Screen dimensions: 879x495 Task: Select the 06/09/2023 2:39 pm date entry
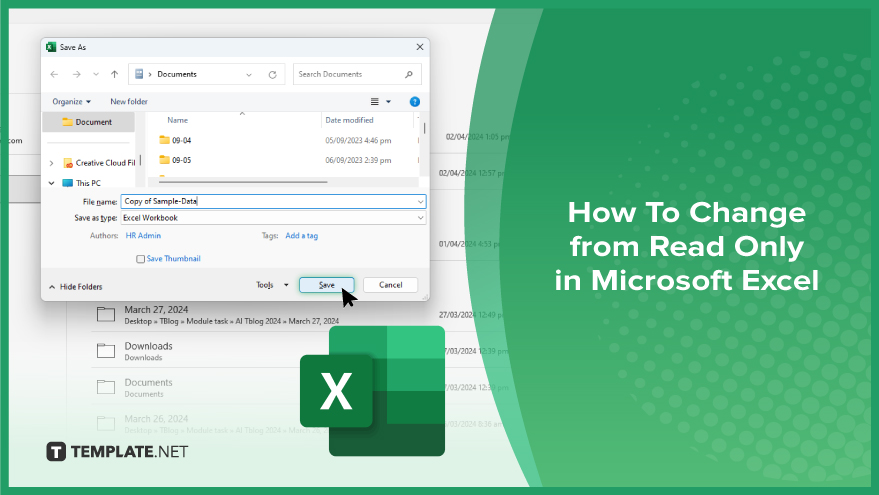point(358,160)
